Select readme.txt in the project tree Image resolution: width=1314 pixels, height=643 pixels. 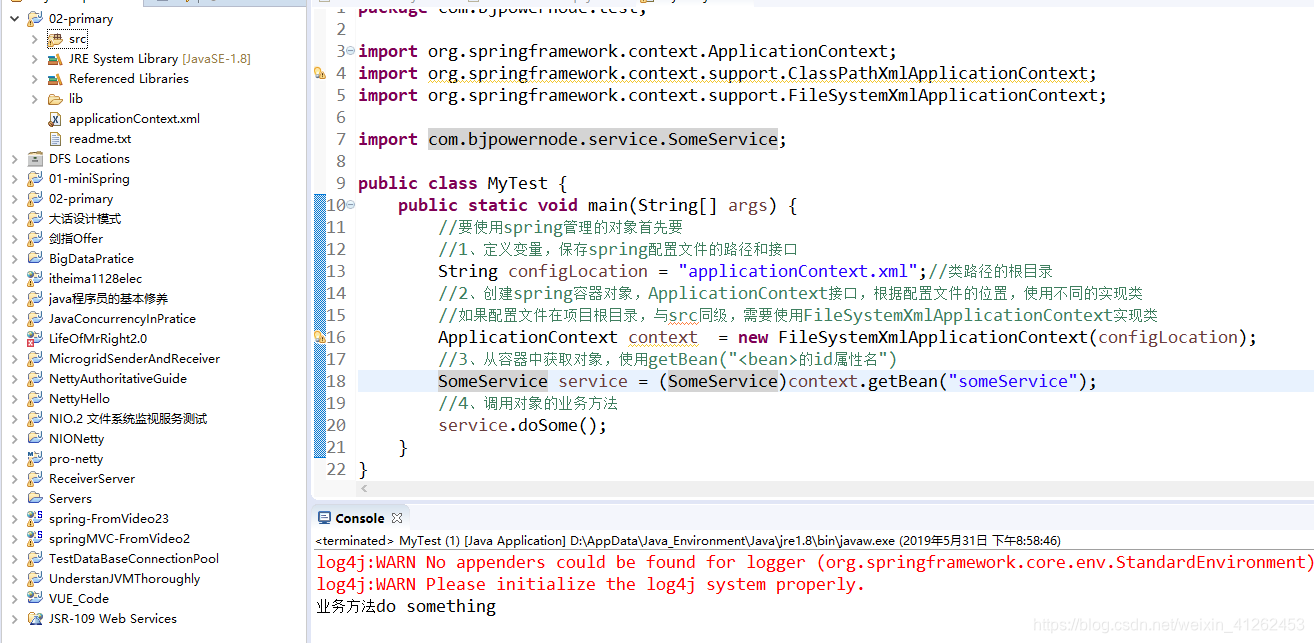[100, 139]
